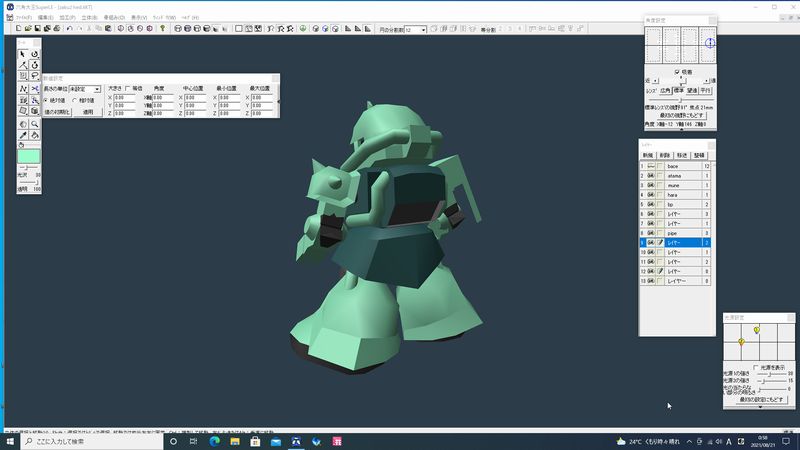Viewport: 800px width, 450px height.
Task: Toggle the edit checkbox of the hara layer
Action: [x=660, y=195]
